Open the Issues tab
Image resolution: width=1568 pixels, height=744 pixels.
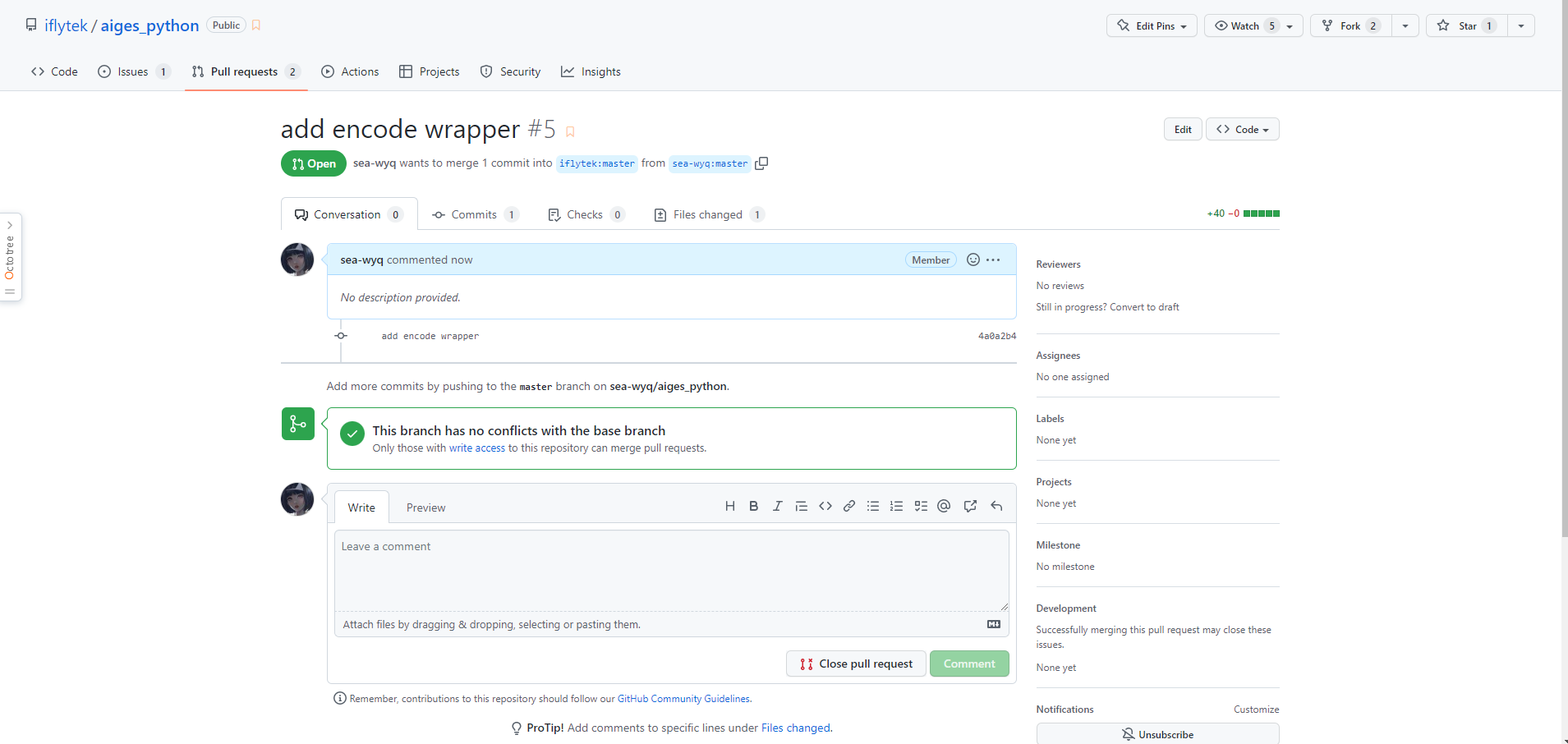click(x=133, y=71)
